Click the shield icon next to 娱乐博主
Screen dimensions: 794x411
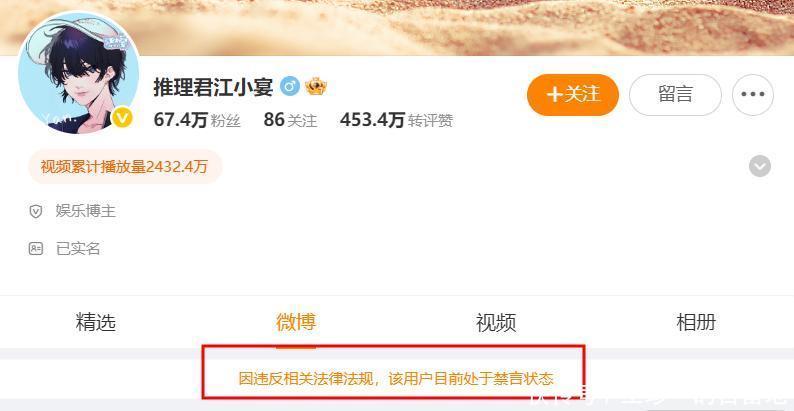[x=35, y=212]
